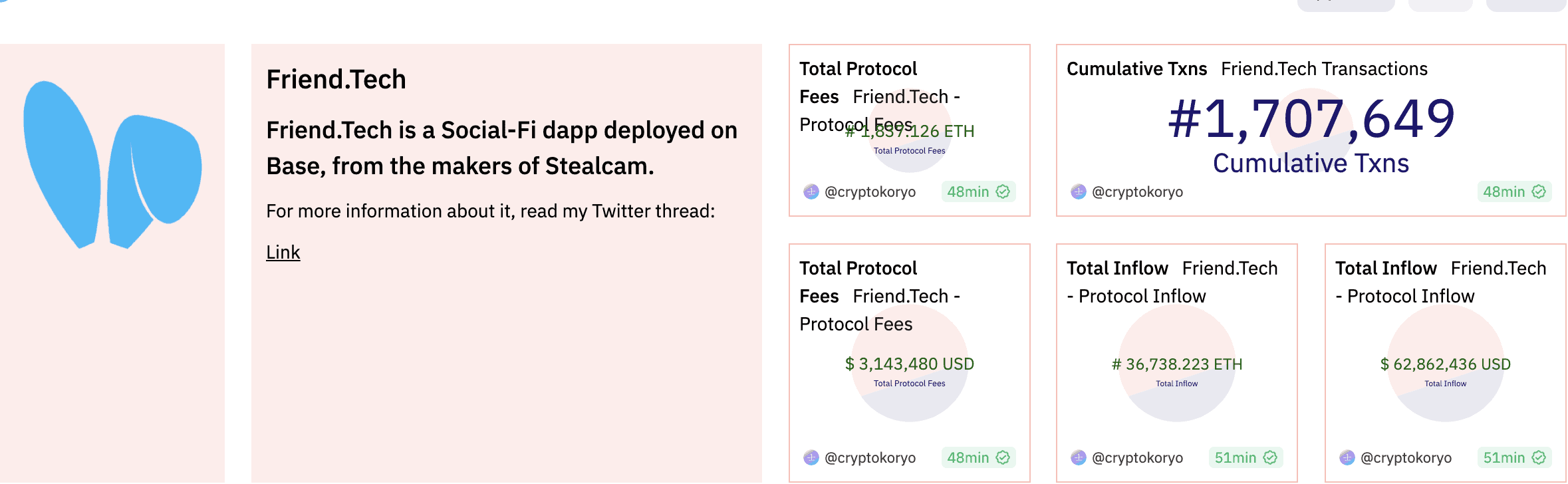Image resolution: width=1568 pixels, height=484 pixels.
Task: Click the check icon in Cumulative Txns card
Action: pos(1539,191)
